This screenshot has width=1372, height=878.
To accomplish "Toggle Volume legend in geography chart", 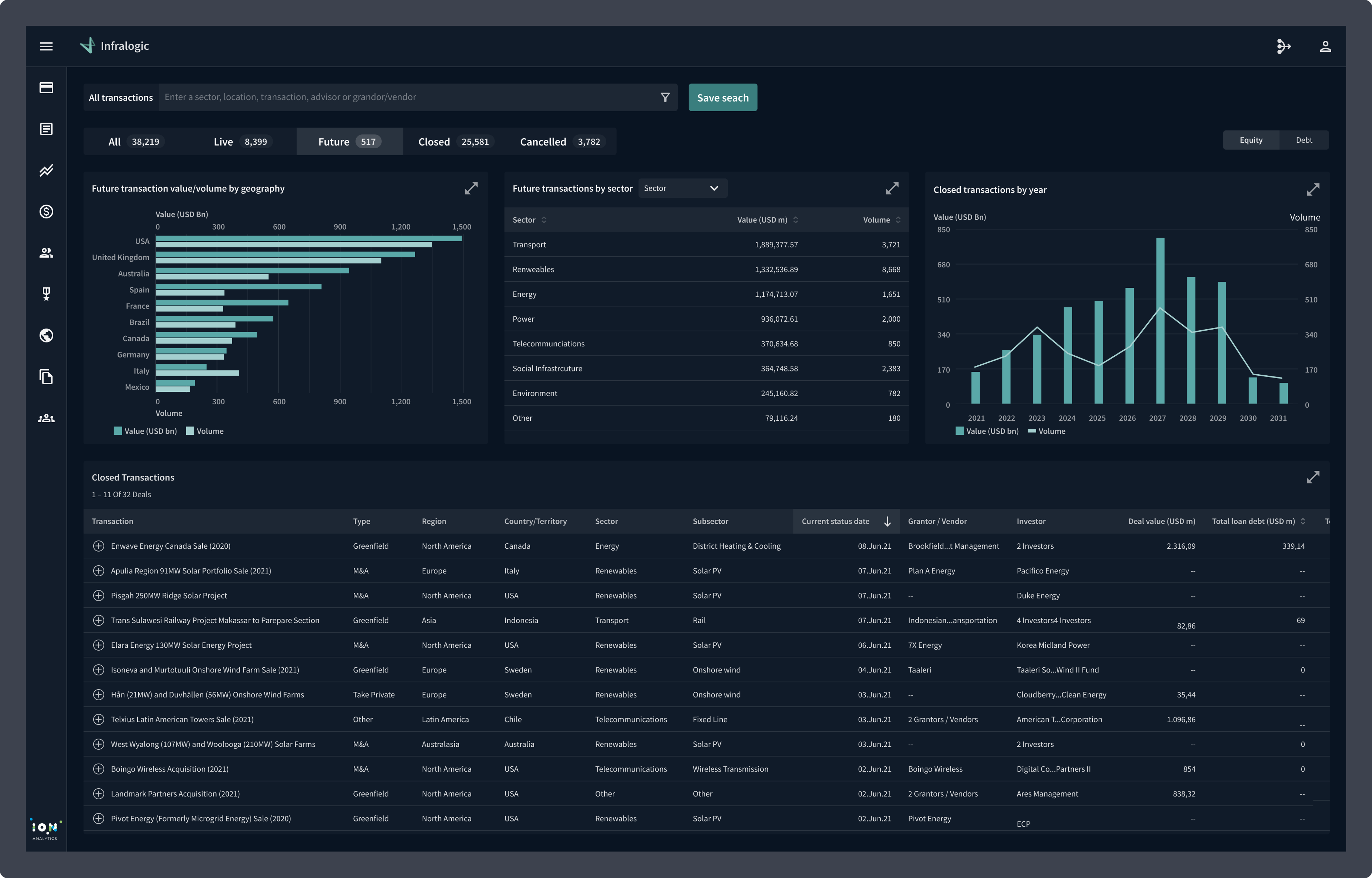I will click(204, 431).
